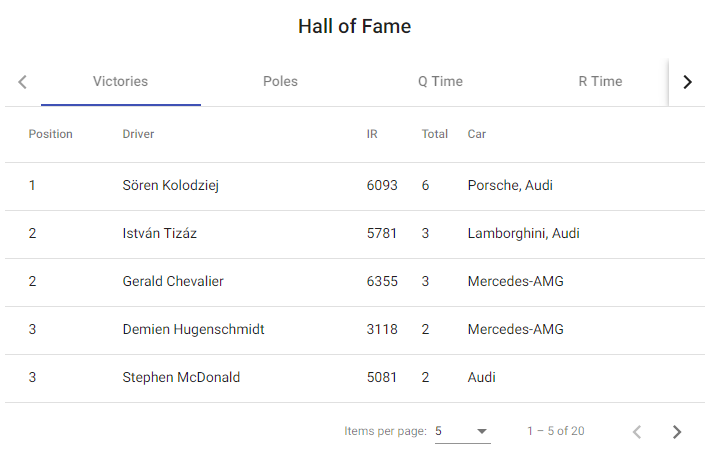Click IR value 5781
This screenshot has width=714, height=462.
click(x=382, y=234)
